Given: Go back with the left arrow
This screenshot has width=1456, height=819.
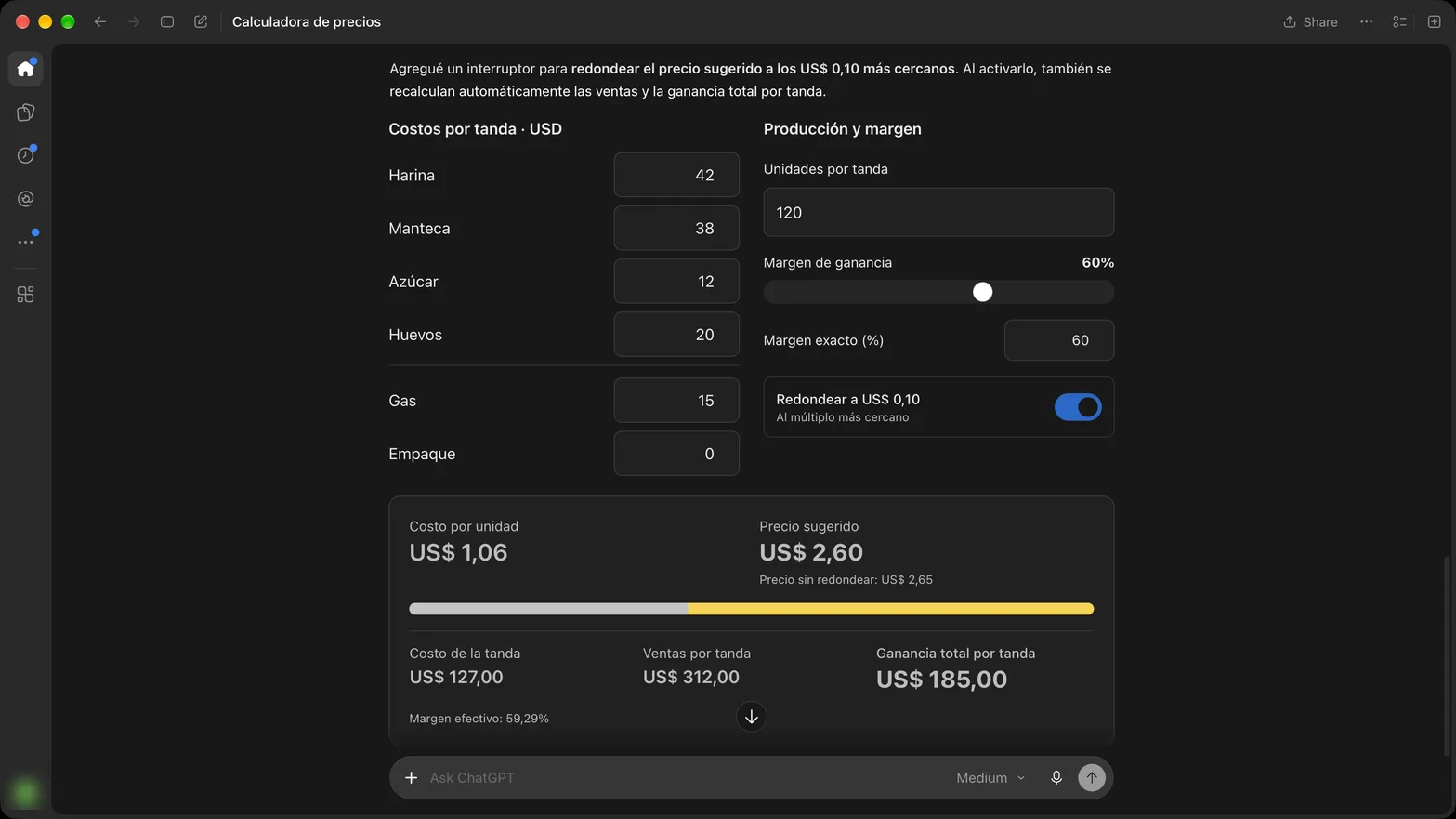Looking at the screenshot, I should coord(100,21).
